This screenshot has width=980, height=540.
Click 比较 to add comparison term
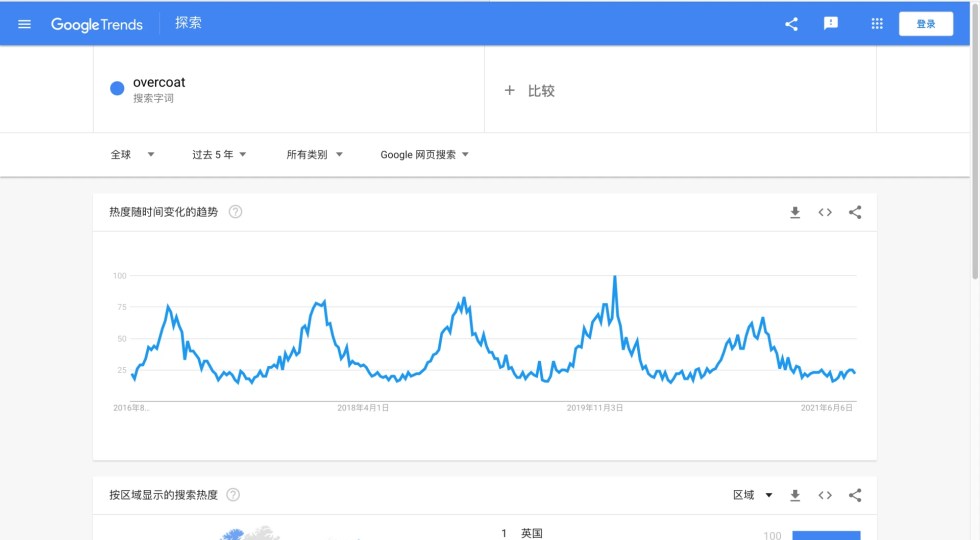click(530, 91)
